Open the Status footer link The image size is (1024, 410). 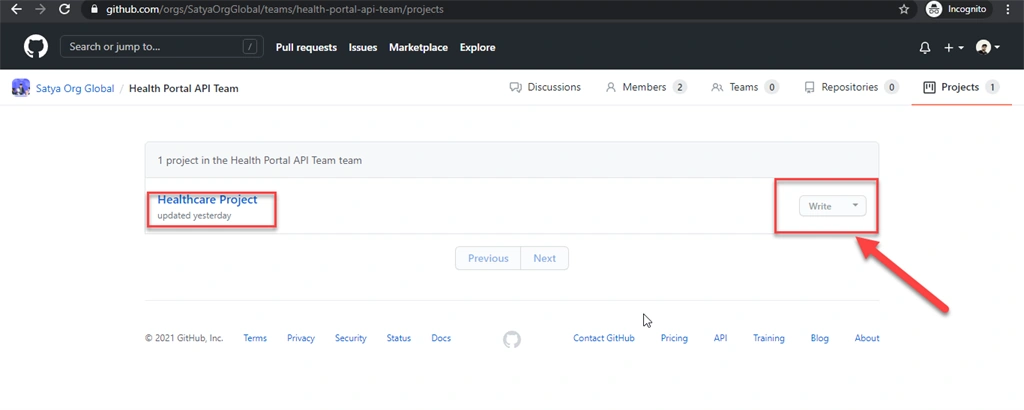point(399,338)
